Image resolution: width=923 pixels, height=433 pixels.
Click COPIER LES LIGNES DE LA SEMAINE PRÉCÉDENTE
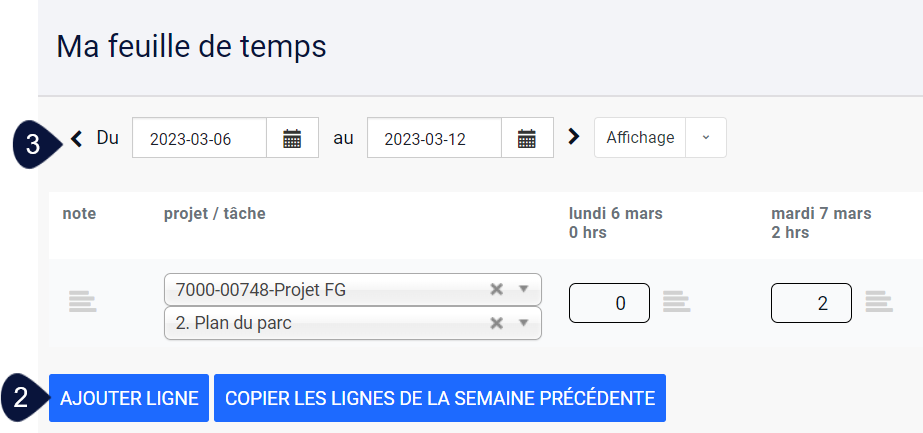click(440, 398)
